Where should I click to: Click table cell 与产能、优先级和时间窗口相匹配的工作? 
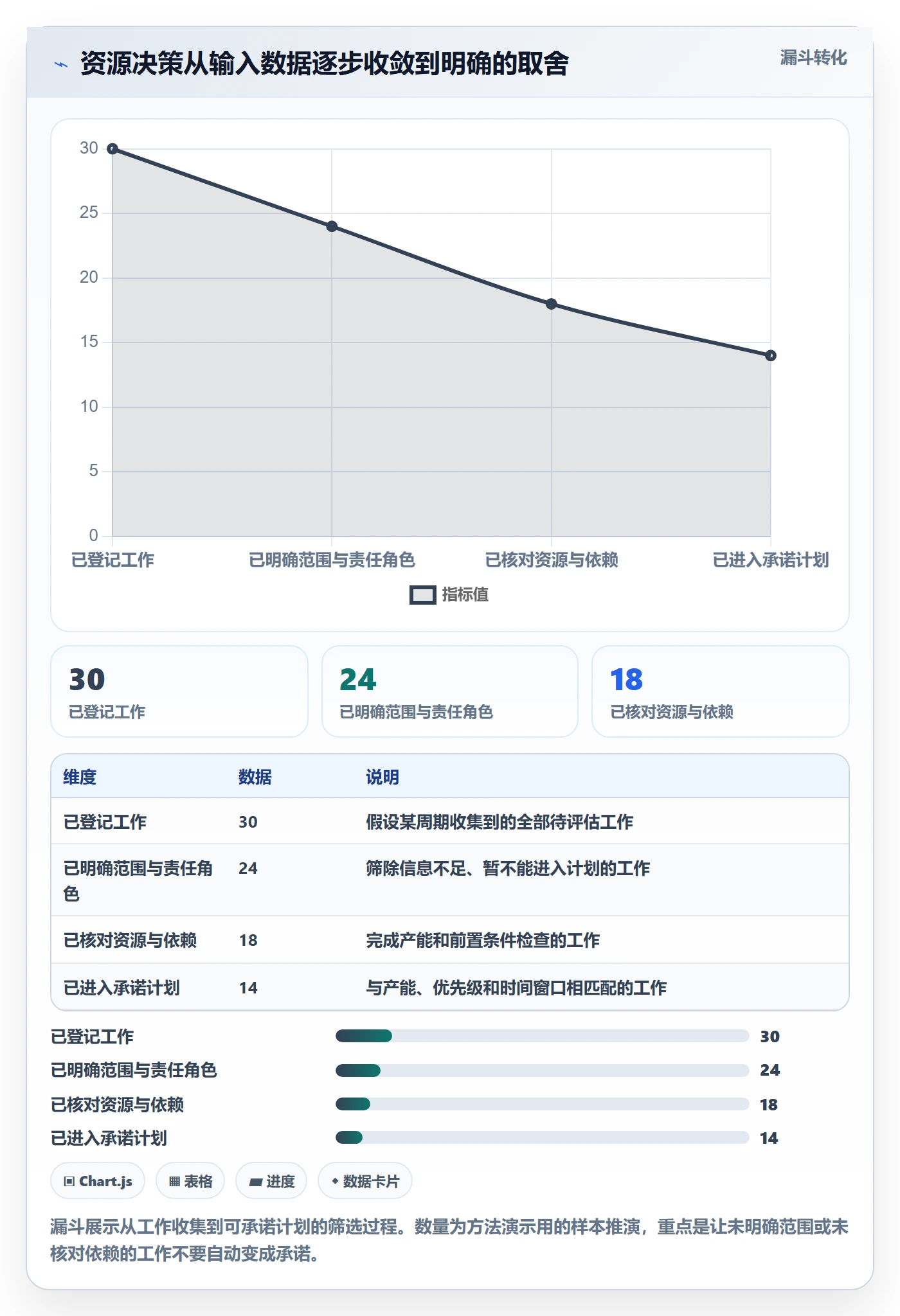point(516,988)
